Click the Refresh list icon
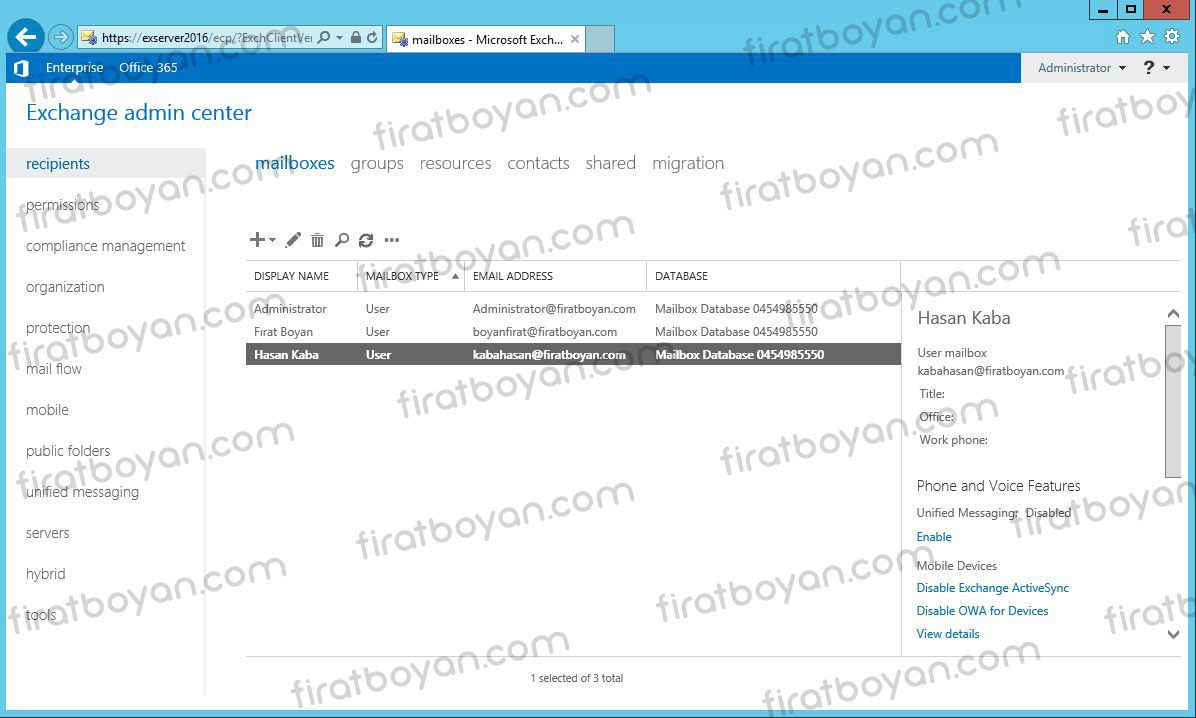The height and width of the screenshot is (718, 1196). coord(366,240)
